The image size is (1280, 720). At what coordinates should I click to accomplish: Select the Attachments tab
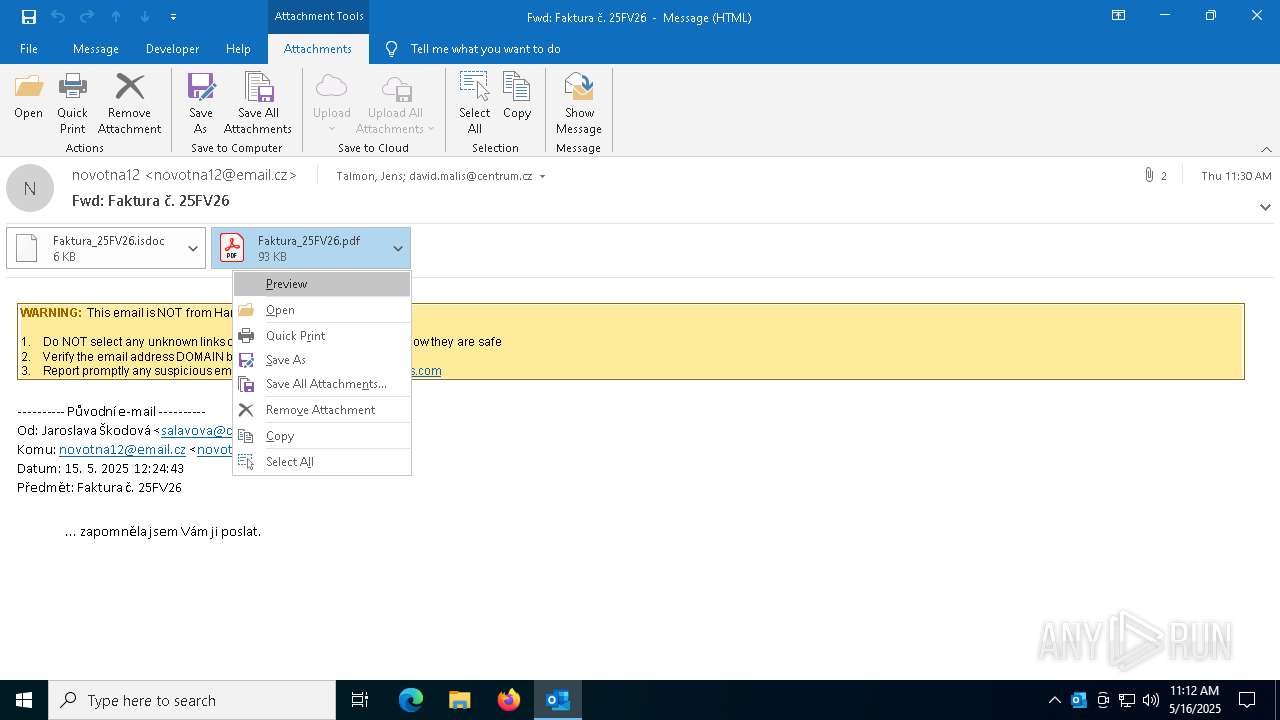click(x=318, y=49)
